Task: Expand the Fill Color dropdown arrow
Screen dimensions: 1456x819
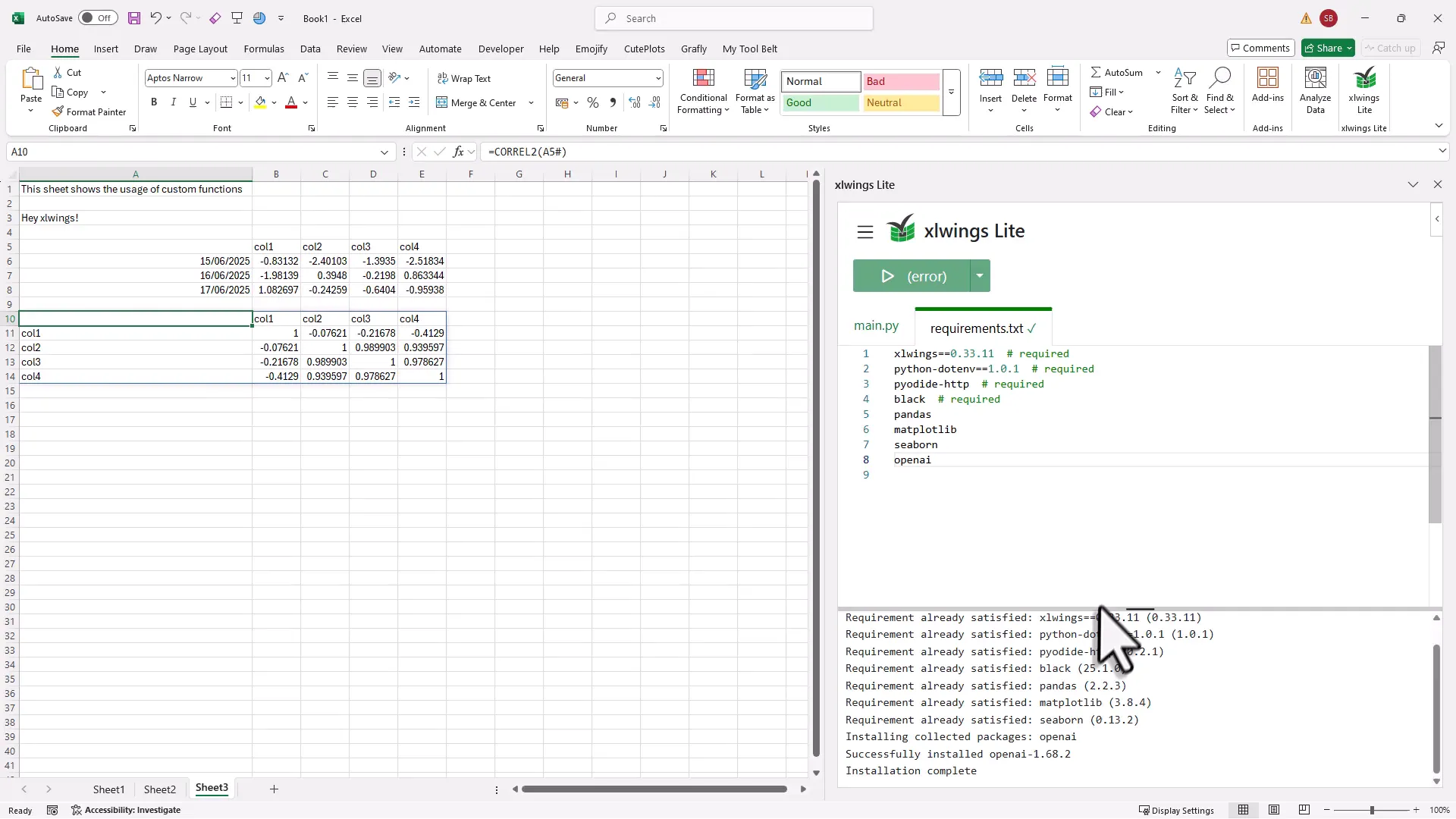Action: pyautogui.click(x=273, y=102)
